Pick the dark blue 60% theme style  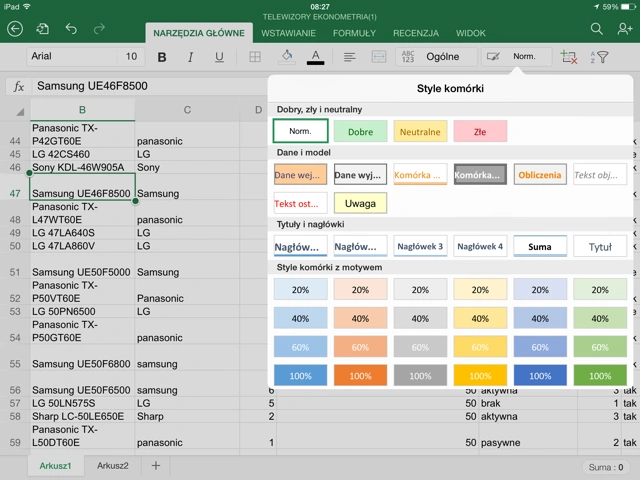(x=540, y=347)
